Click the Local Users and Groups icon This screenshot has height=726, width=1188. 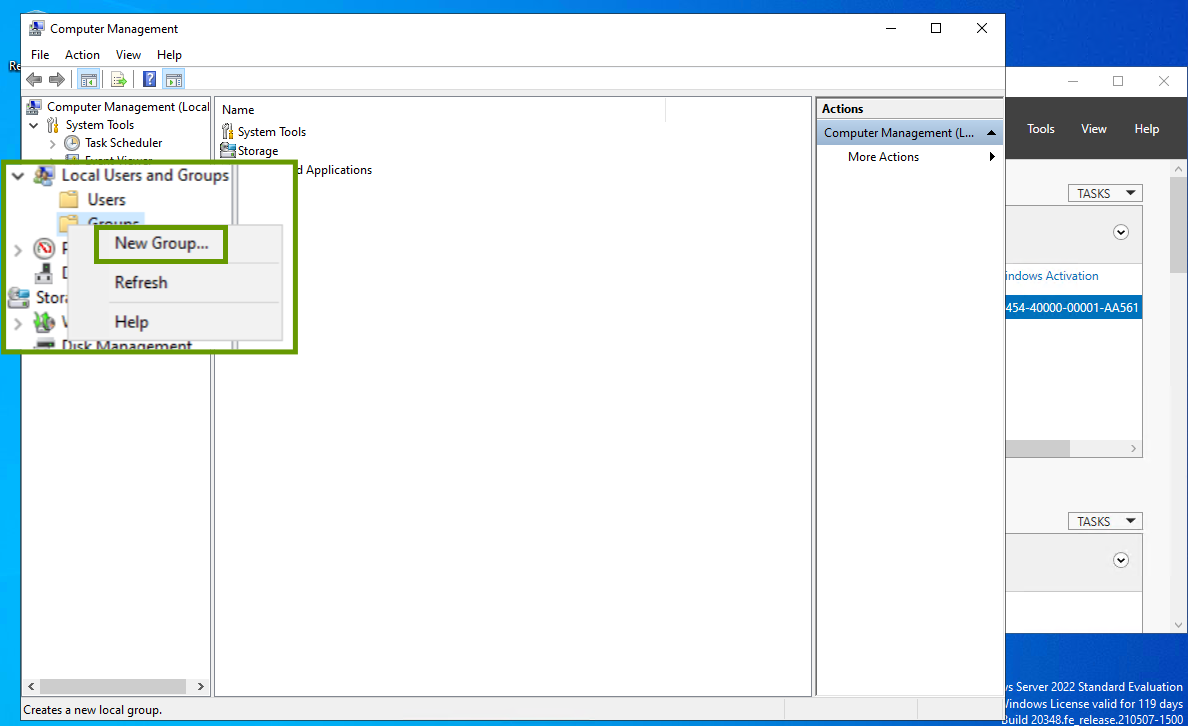[44, 175]
